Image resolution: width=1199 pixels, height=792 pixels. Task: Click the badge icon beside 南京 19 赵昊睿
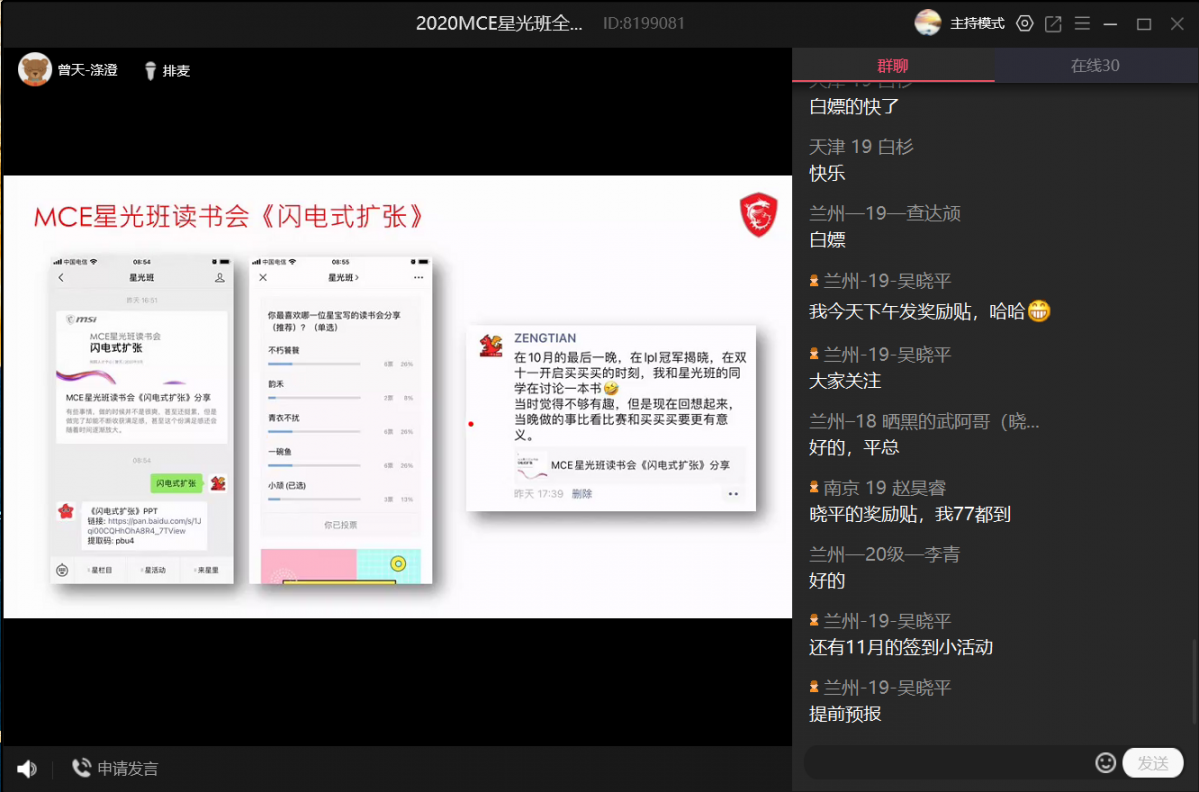[x=814, y=488]
